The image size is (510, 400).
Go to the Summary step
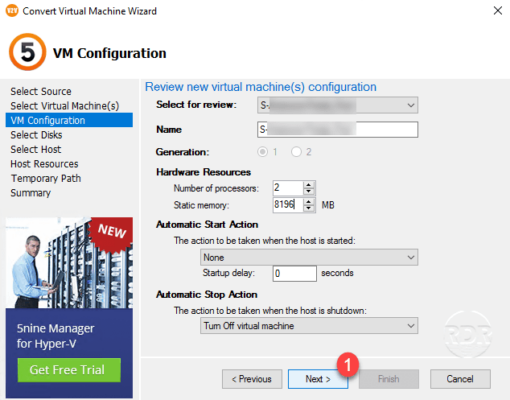[x=30, y=193]
